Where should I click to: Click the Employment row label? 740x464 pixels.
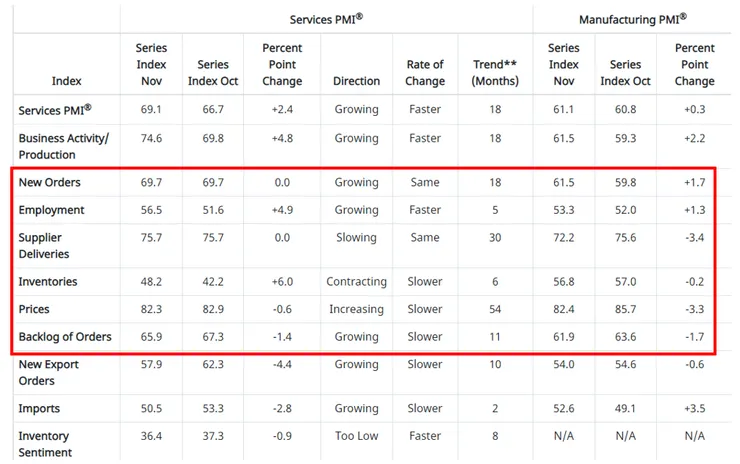pos(51,210)
